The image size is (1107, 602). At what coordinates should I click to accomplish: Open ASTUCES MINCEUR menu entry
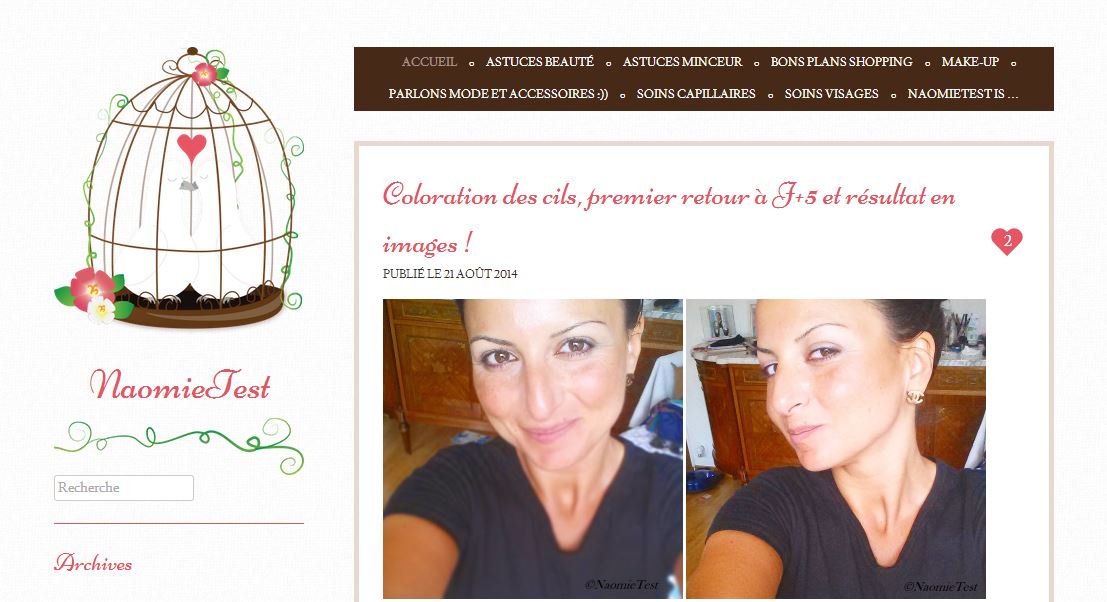click(682, 62)
